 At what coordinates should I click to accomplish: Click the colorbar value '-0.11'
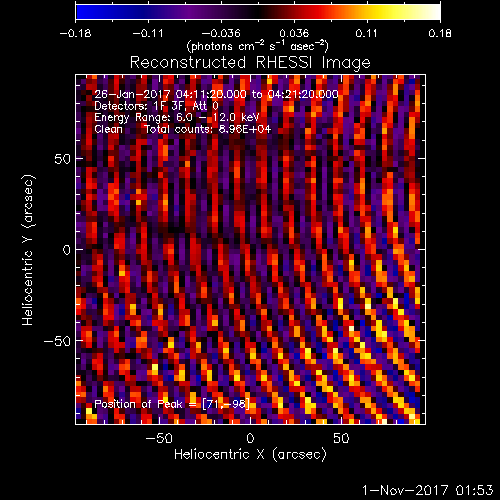pyautogui.click(x=148, y=33)
